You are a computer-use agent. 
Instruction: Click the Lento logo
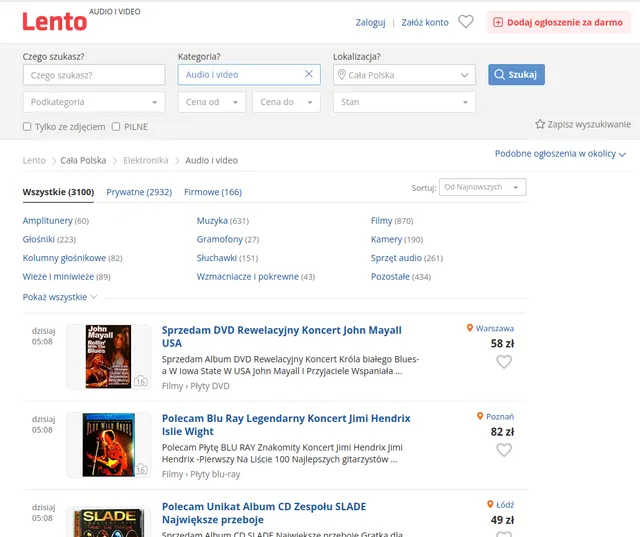click(54, 21)
